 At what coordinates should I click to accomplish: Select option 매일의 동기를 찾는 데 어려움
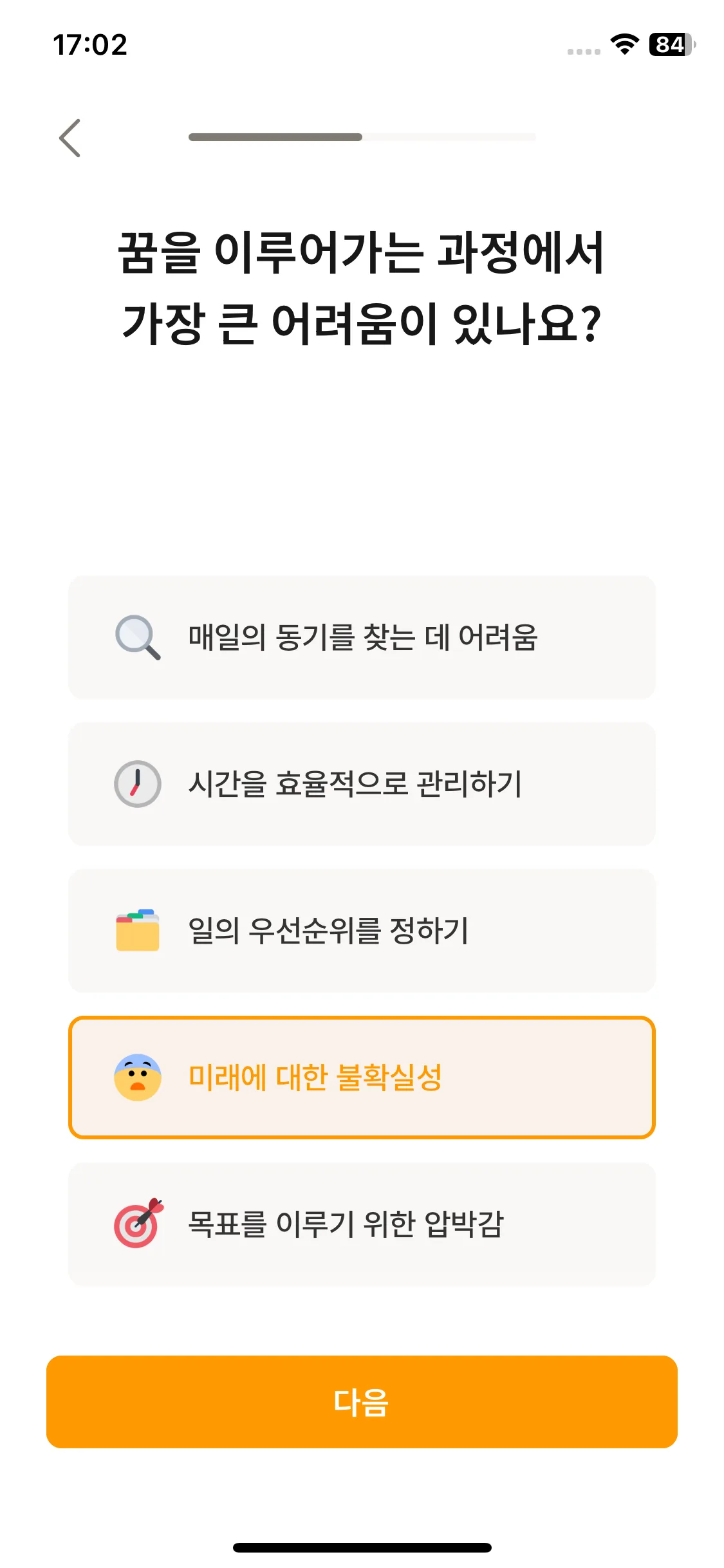362,637
